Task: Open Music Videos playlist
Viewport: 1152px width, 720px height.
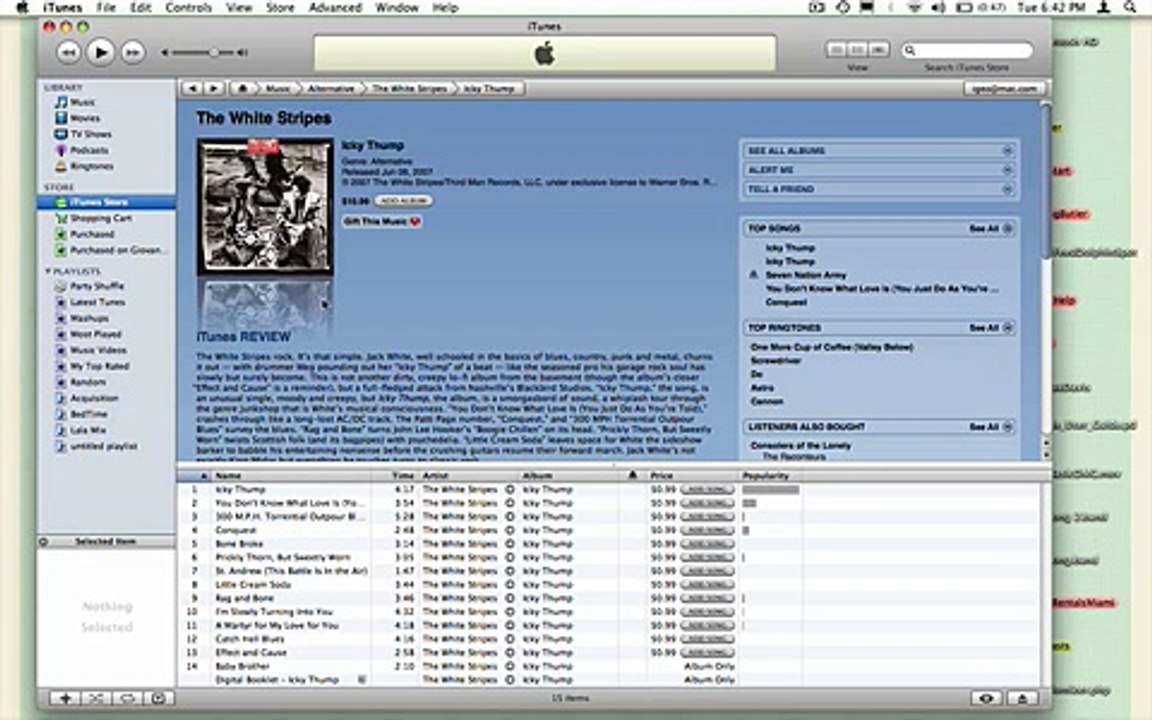Action: 98,350
